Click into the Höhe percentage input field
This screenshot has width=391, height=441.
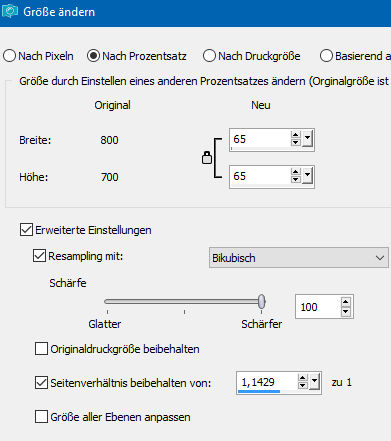pyautogui.click(x=260, y=176)
